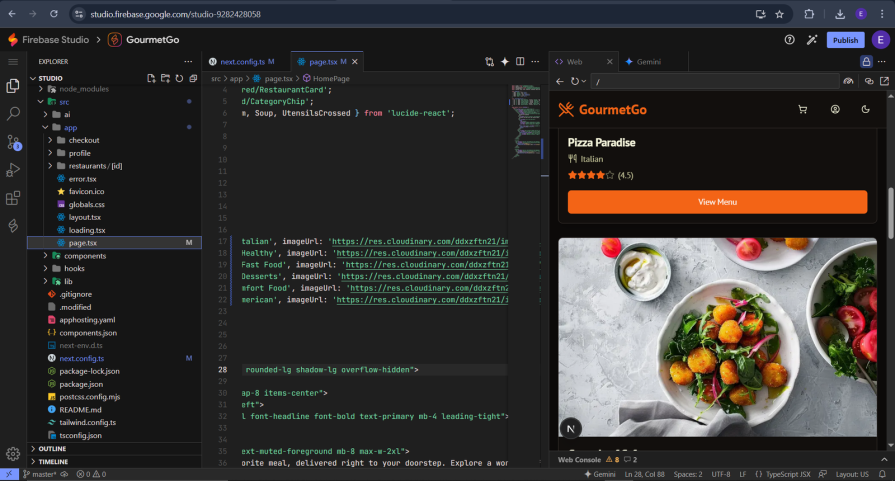
Task: Open the GourmetGo user profile icon
Action: click(x=835, y=110)
